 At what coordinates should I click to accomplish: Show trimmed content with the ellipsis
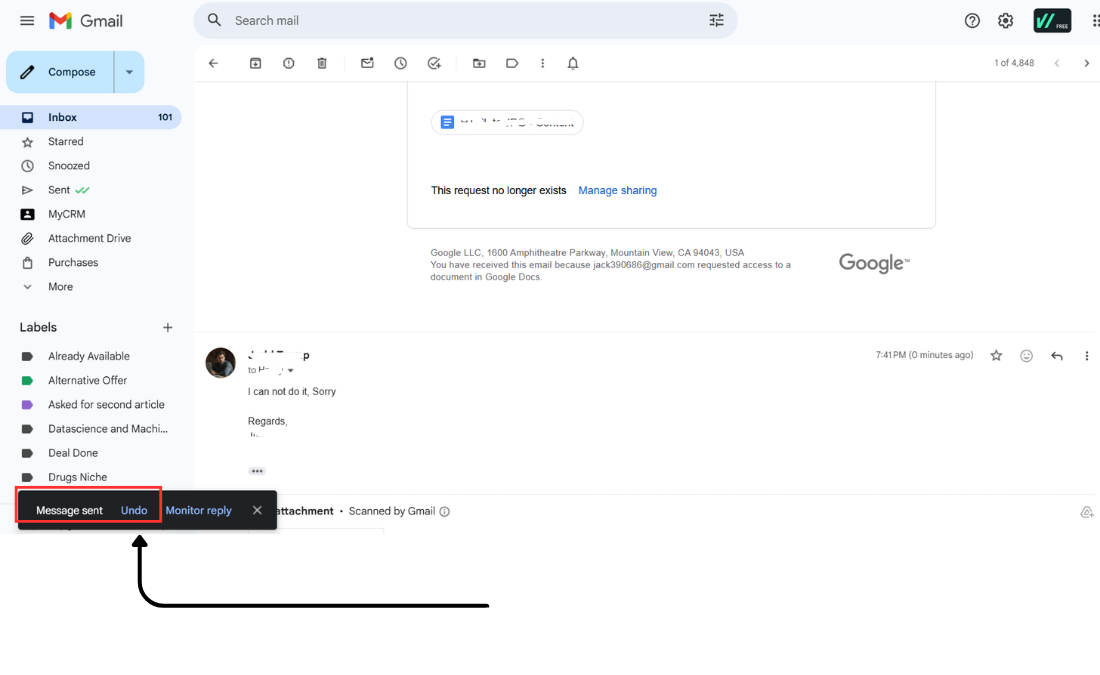257,470
